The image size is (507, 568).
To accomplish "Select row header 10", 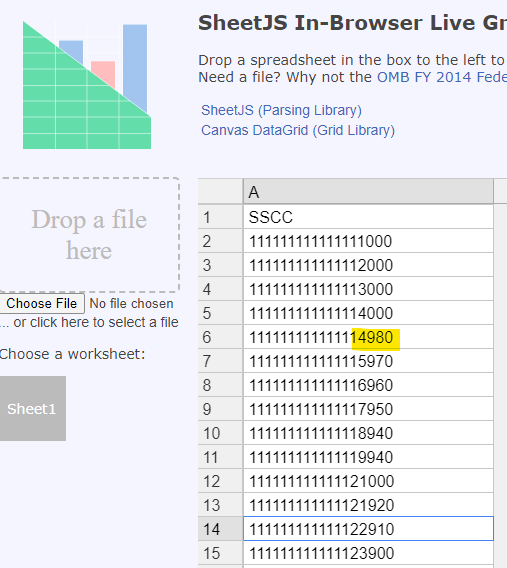I will [220, 433].
